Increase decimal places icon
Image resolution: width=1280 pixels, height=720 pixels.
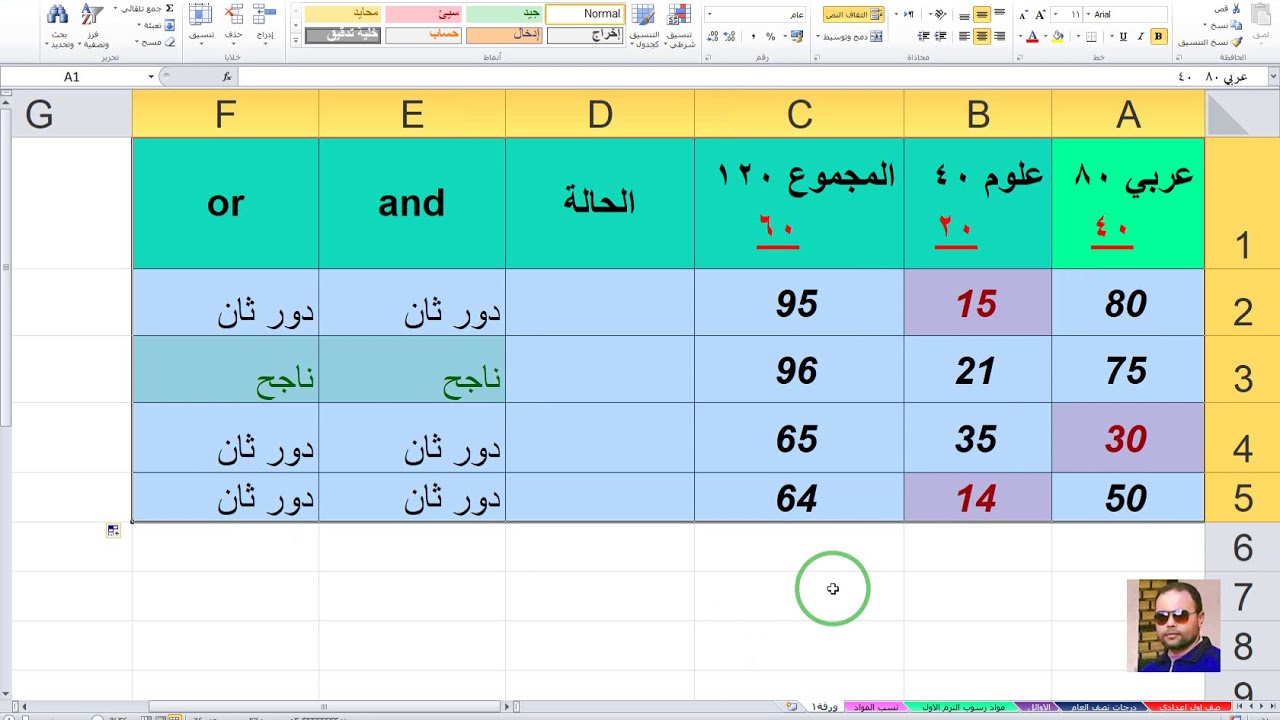click(730, 36)
